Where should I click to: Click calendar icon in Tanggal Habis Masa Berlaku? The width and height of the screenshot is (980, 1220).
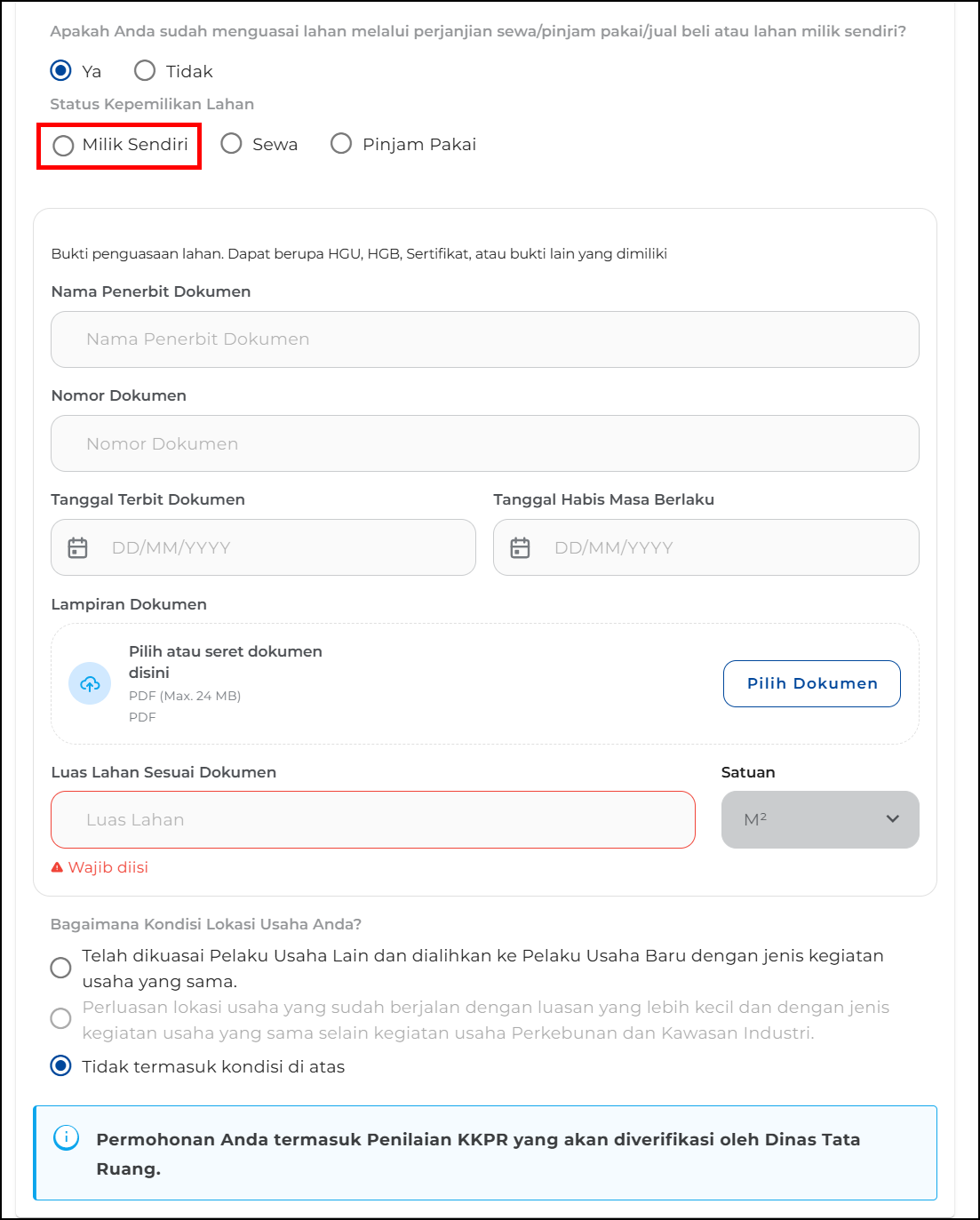click(x=521, y=548)
